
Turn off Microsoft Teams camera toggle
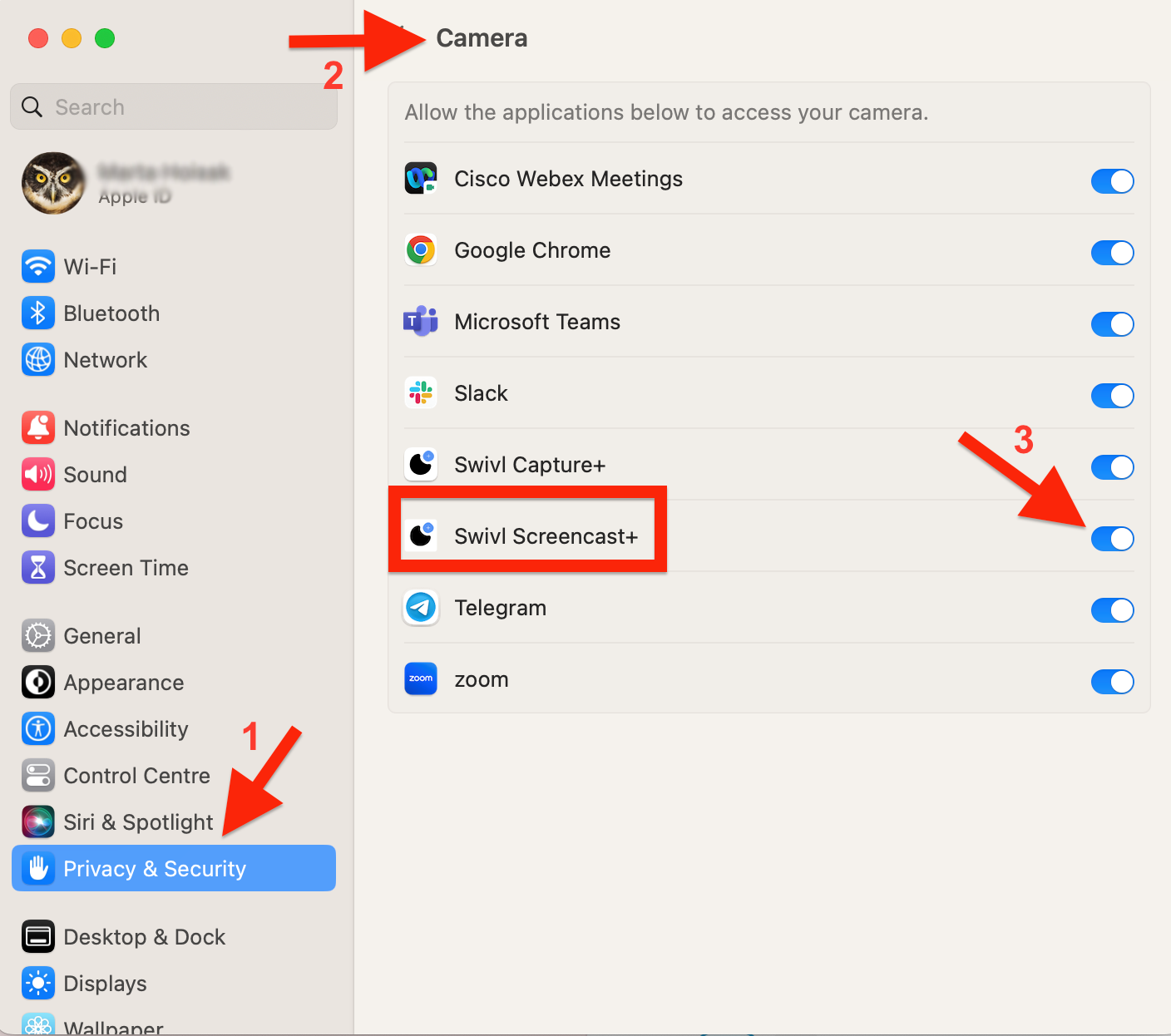click(x=1112, y=324)
